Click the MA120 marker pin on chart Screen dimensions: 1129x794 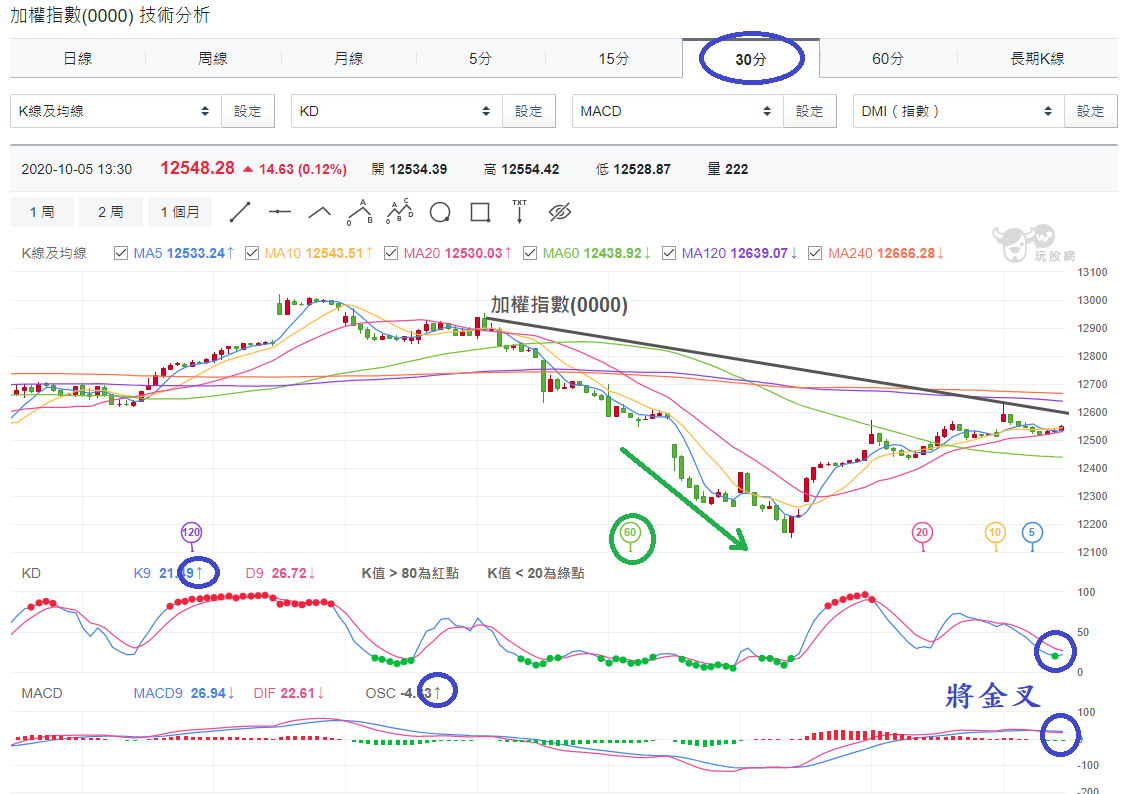[191, 533]
